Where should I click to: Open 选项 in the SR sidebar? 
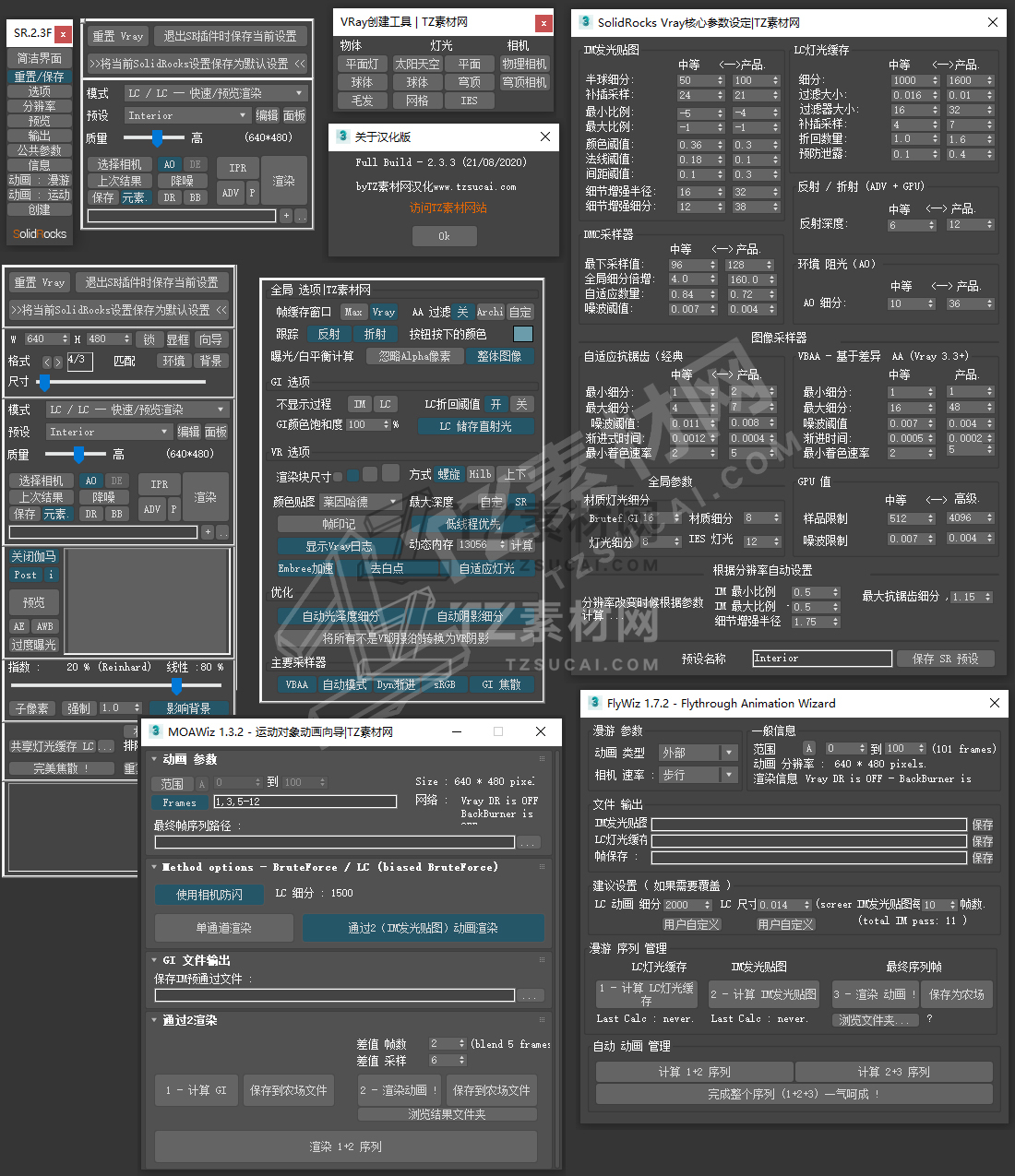(39, 91)
